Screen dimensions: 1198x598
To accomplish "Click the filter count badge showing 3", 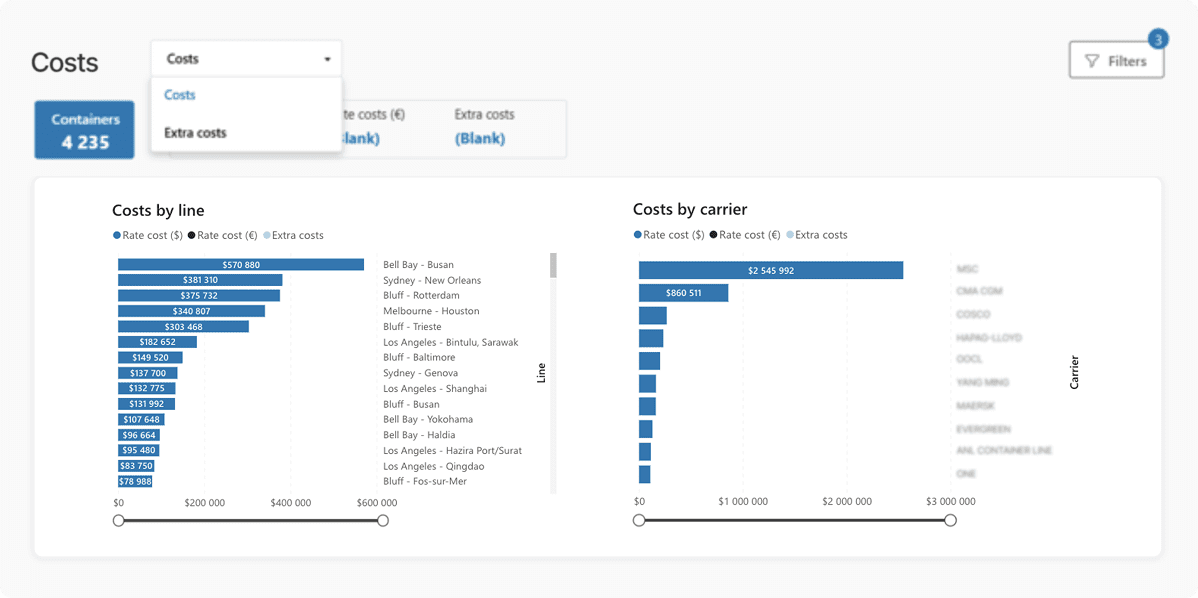I will (x=1158, y=40).
